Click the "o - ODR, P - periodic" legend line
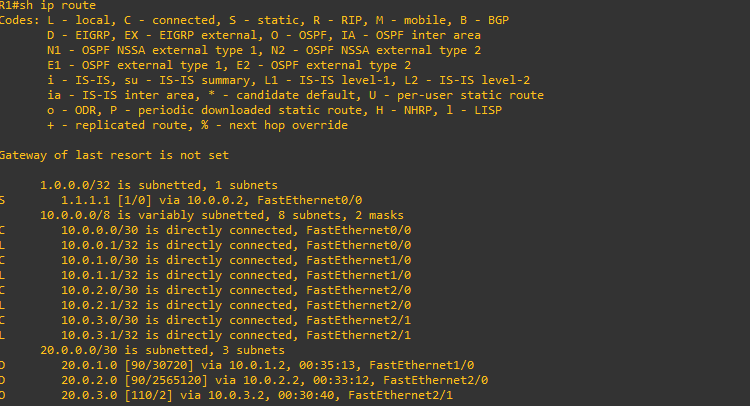This screenshot has width=750, height=406. pyautogui.click(x=280, y=111)
